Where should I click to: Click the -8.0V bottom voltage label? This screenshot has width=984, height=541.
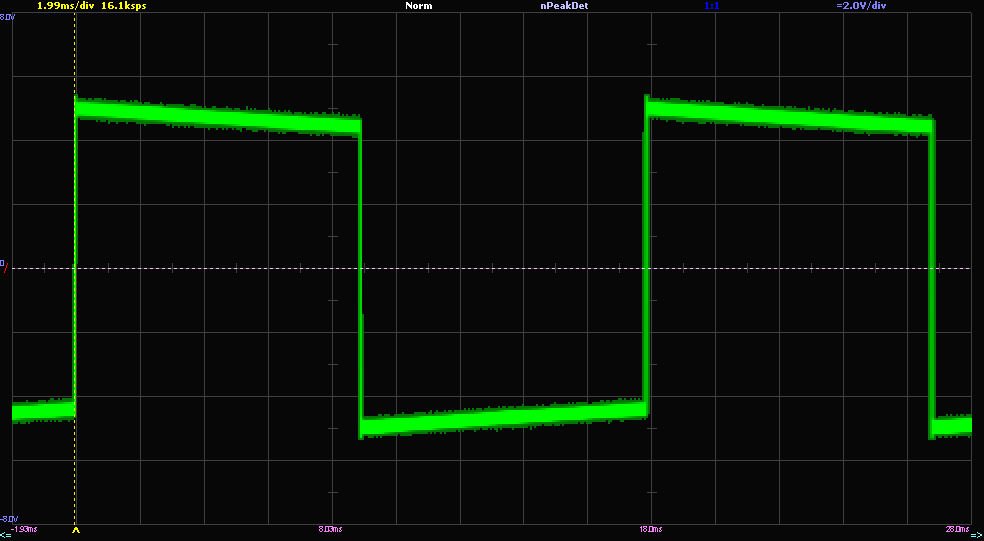point(9,518)
